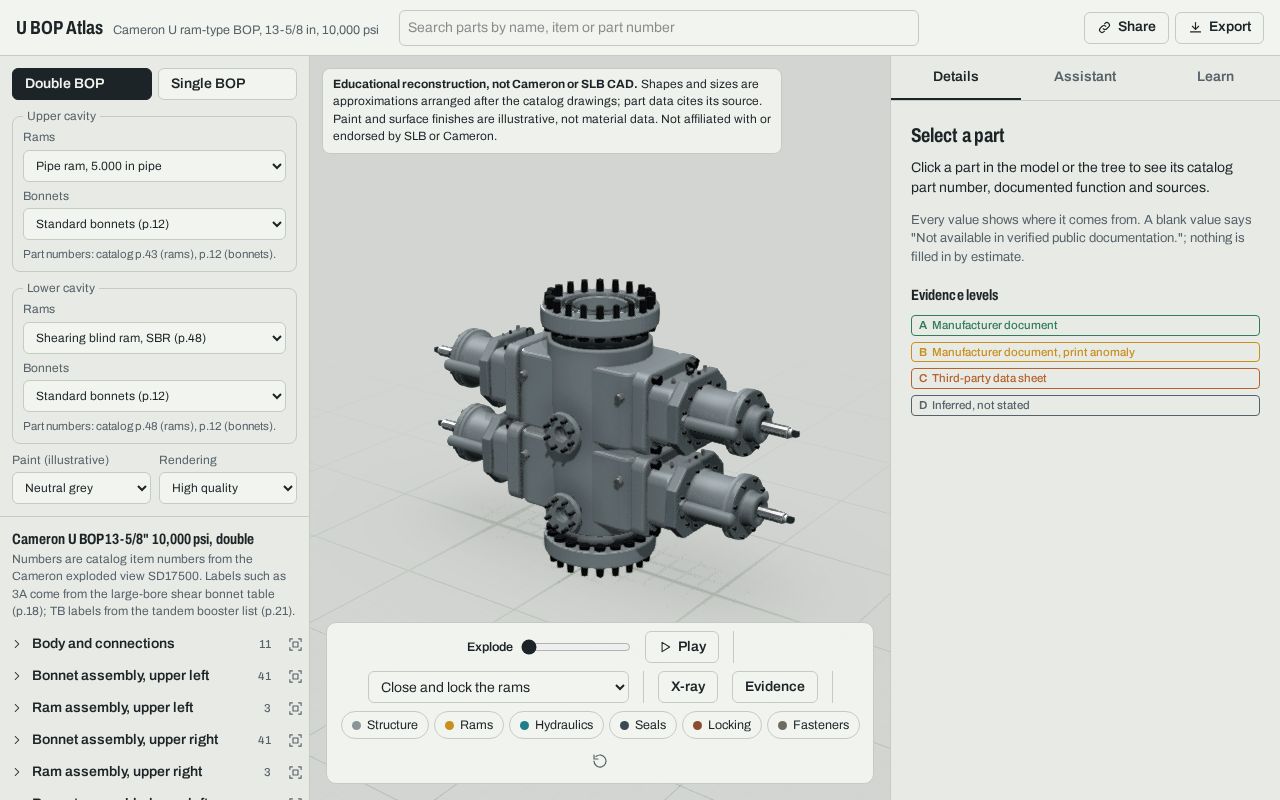Click evidence level C Third-party data sheet
This screenshot has height=800, width=1280.
[1085, 379]
